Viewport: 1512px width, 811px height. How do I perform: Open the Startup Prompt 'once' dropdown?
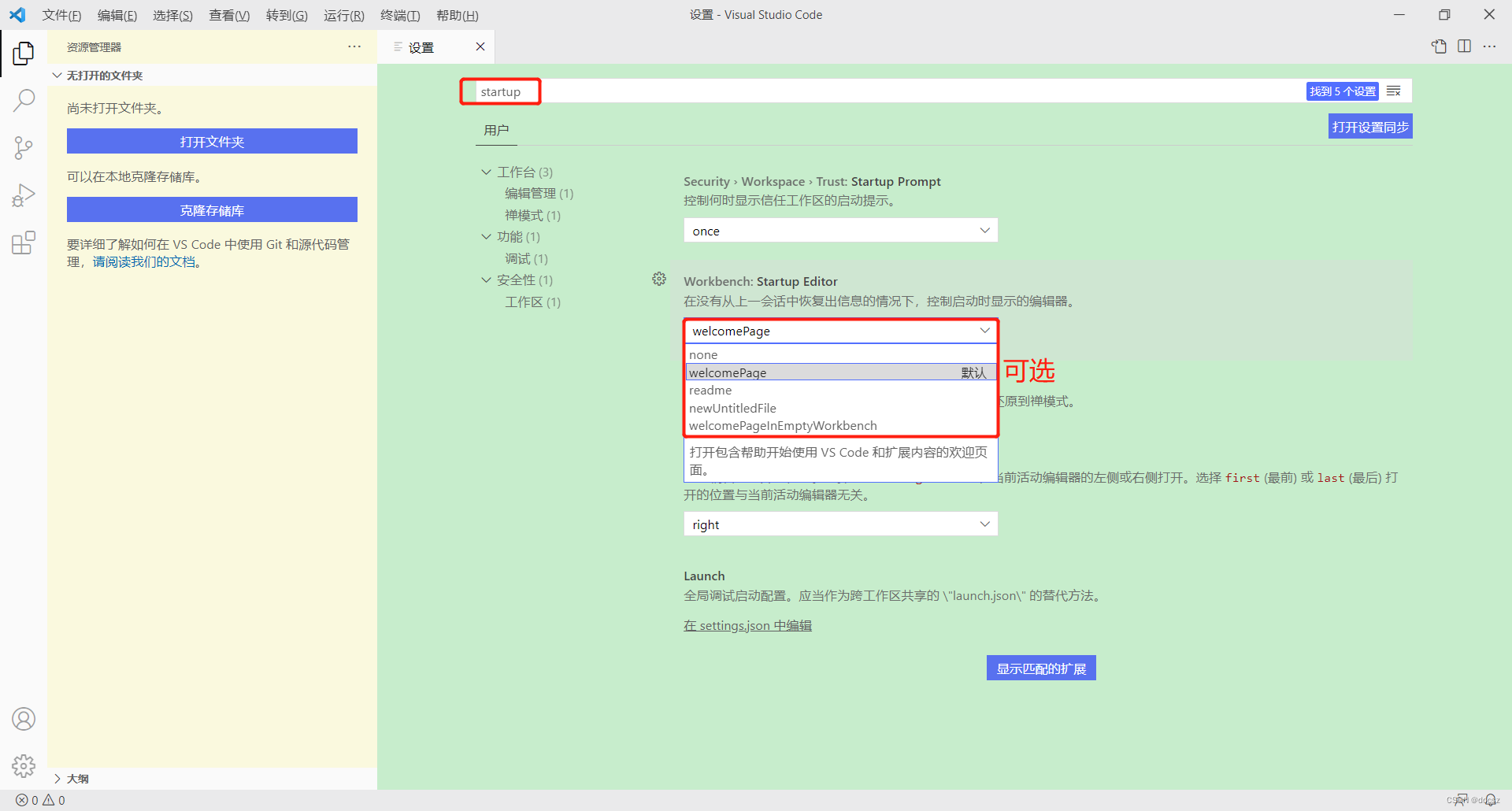point(840,231)
